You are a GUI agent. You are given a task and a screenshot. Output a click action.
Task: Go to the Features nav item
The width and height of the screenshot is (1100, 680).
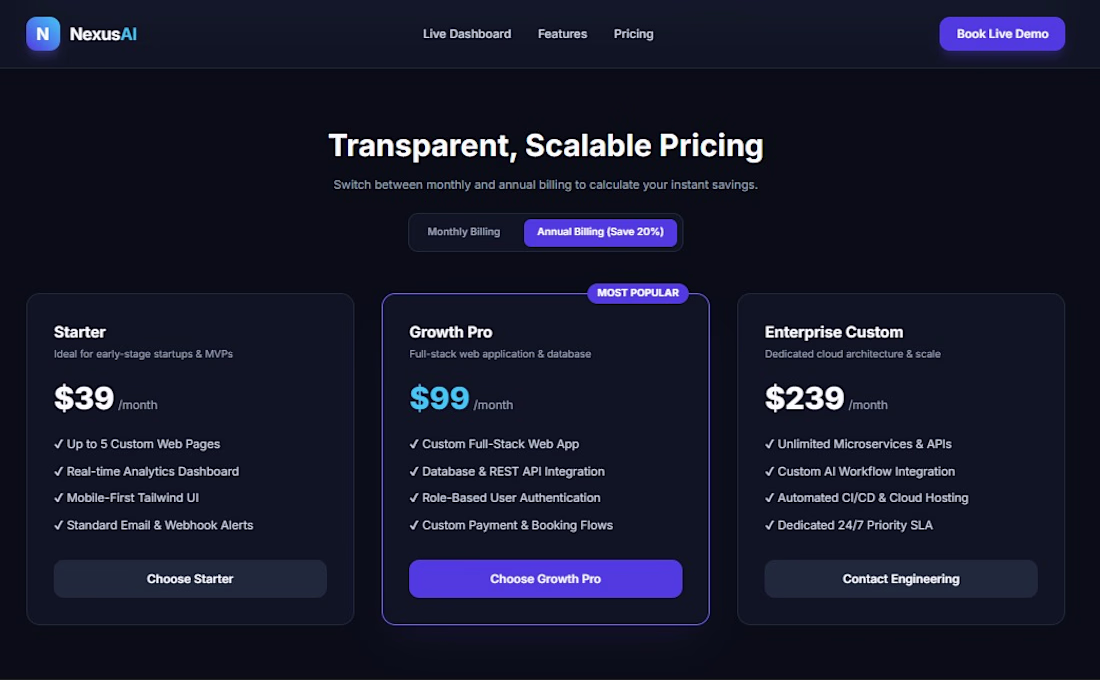coord(562,34)
